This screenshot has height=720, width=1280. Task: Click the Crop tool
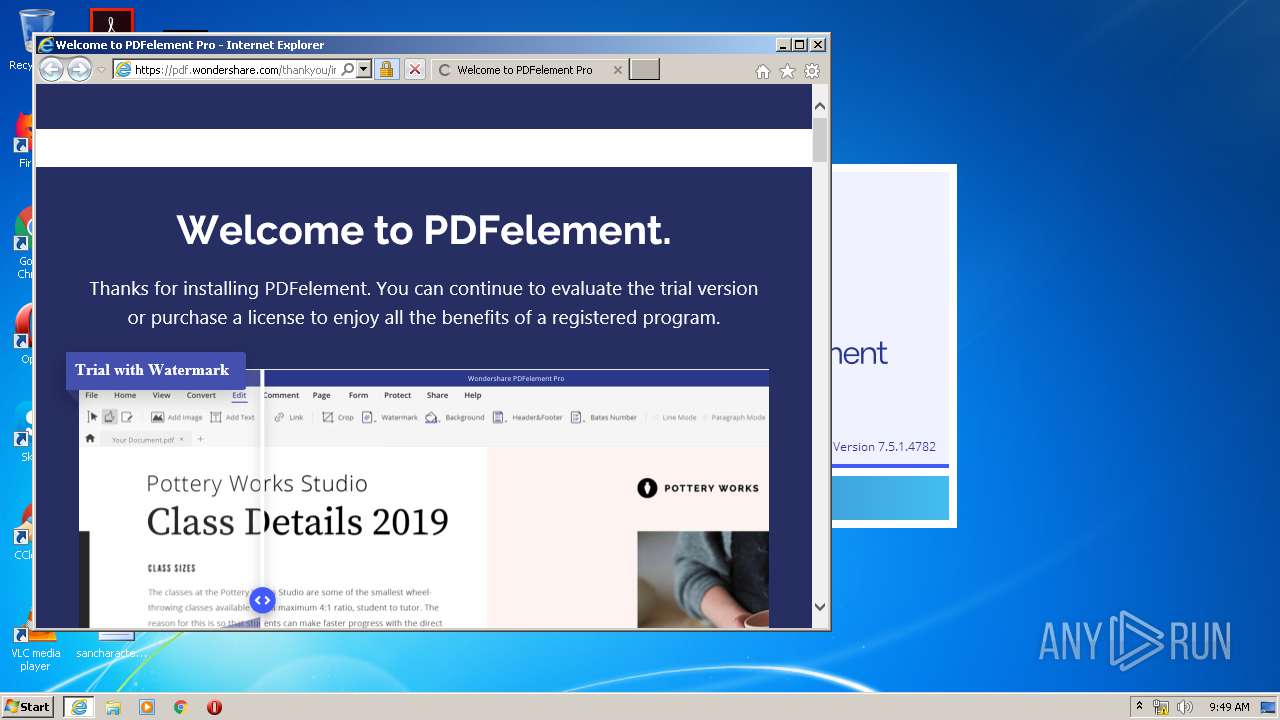tap(337, 417)
